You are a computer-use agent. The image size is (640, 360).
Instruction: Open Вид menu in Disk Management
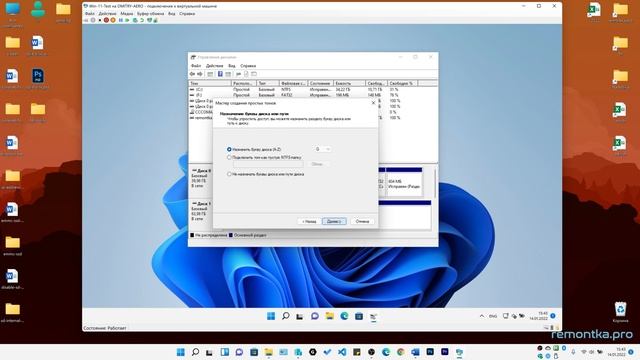(231, 66)
